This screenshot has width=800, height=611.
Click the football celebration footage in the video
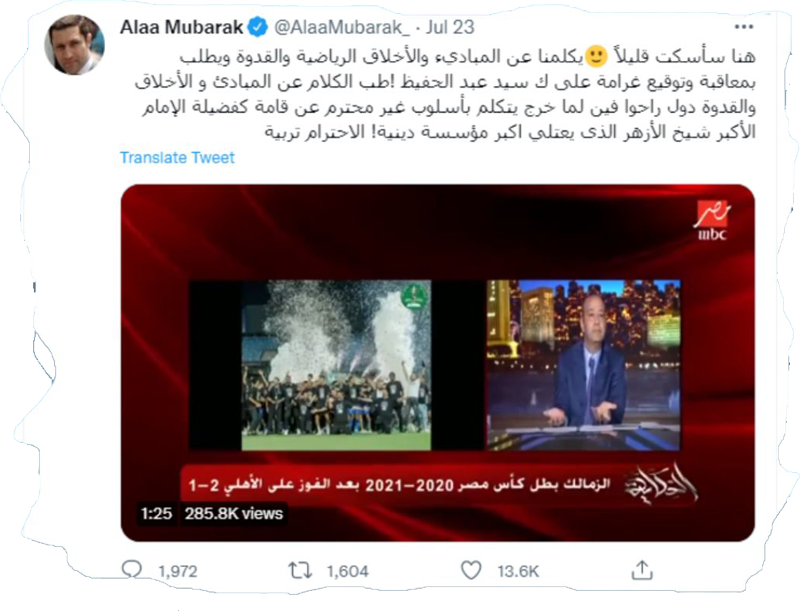point(336,365)
